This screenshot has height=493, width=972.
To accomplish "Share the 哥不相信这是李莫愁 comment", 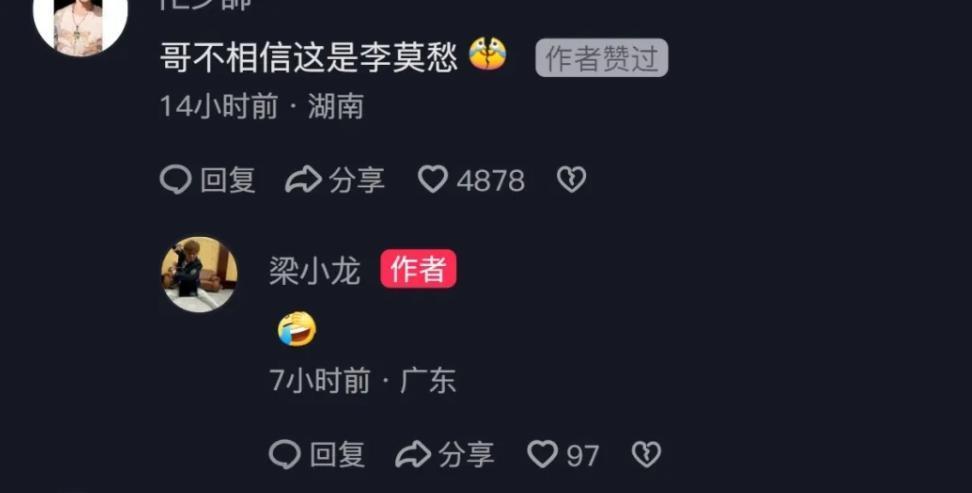I will 335,180.
